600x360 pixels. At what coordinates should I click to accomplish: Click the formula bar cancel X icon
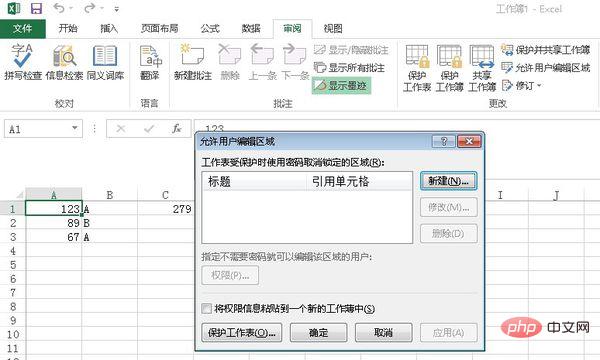coord(121,129)
